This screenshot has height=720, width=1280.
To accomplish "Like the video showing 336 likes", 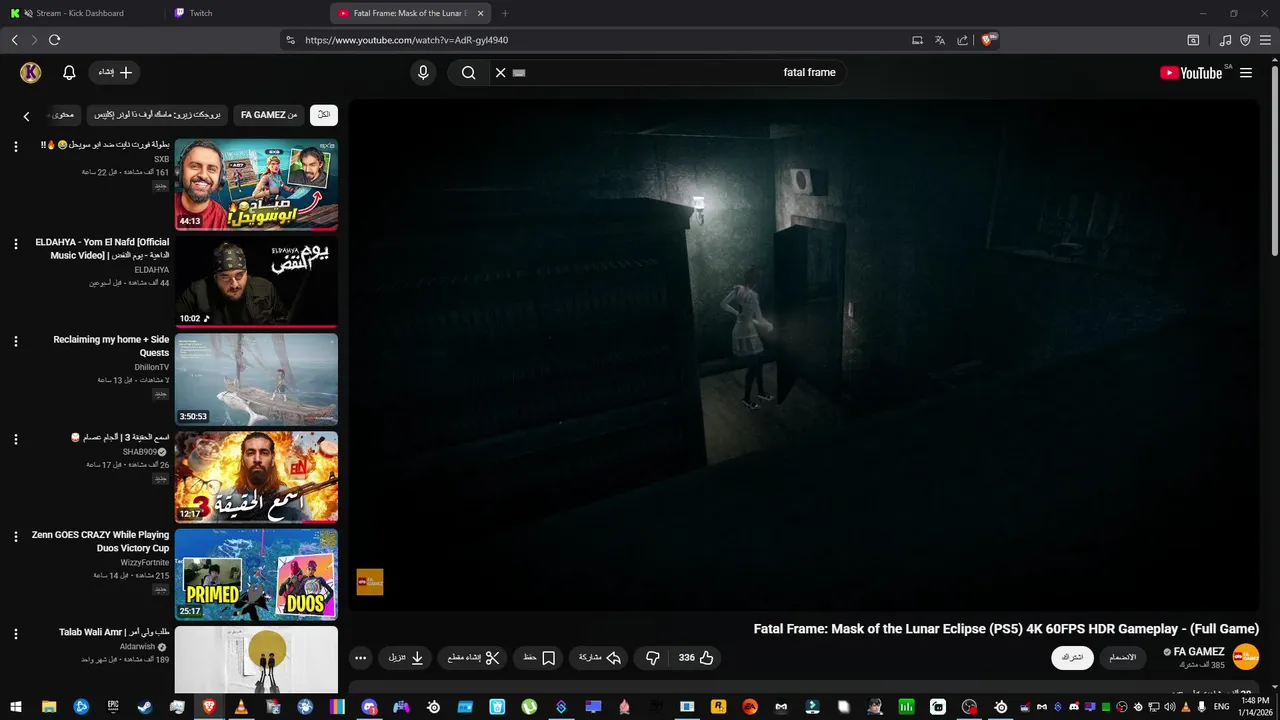I will click(x=696, y=658).
